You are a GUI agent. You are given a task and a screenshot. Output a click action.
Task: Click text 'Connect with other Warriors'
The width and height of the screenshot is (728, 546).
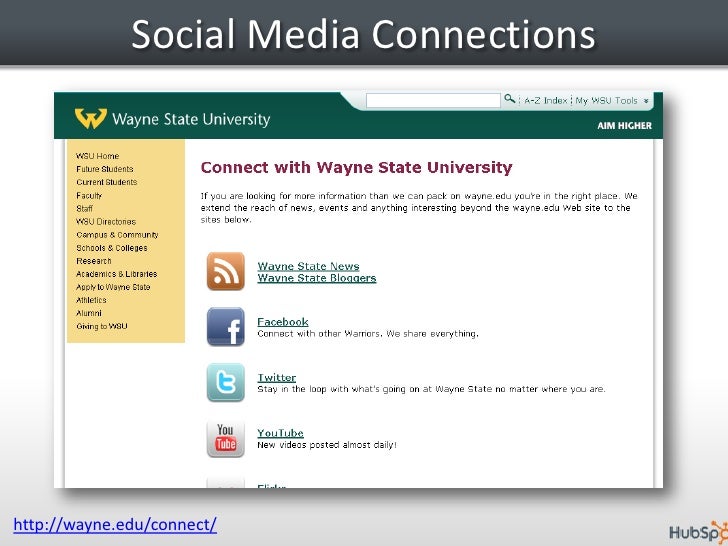318,333
